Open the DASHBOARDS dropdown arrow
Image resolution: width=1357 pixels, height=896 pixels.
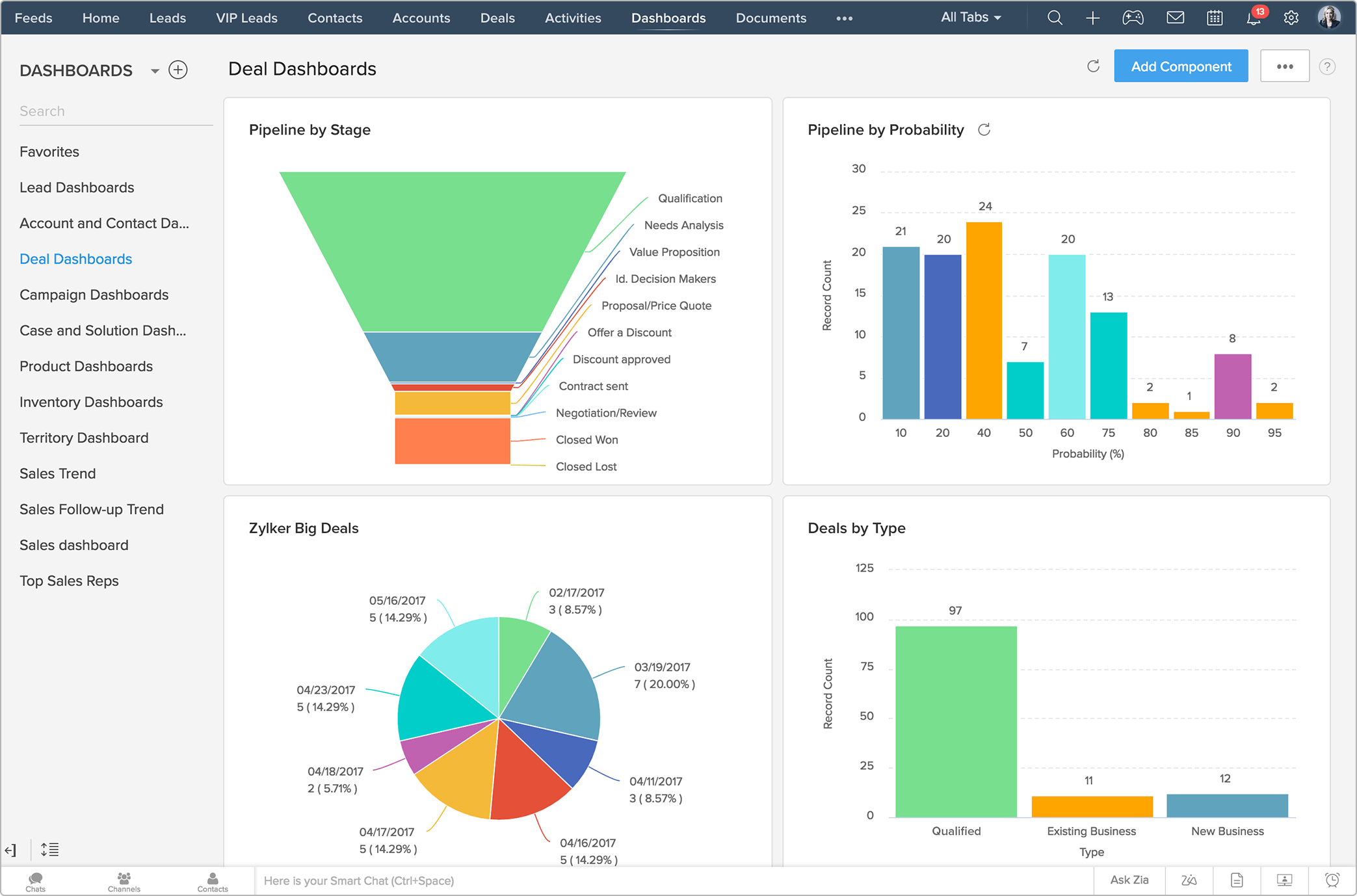[155, 71]
